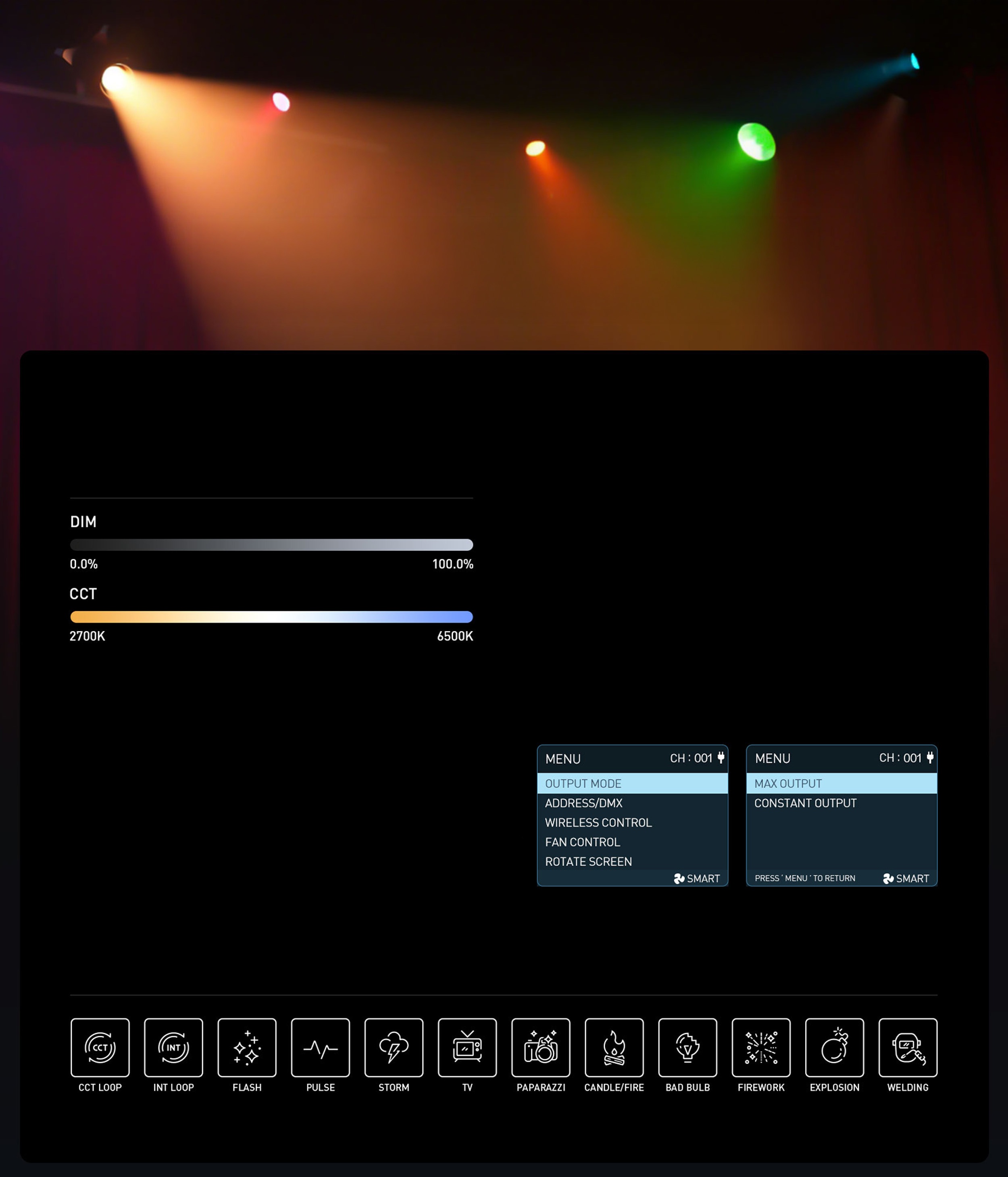Choose the PAPARAZZI camera effect icon
Screen dimensions: 1008x1177
point(541,1048)
